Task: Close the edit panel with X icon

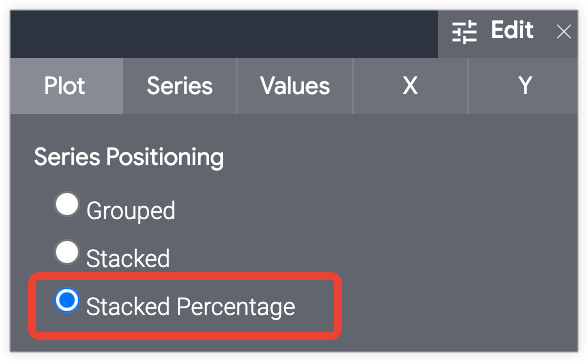Action: pos(564,32)
